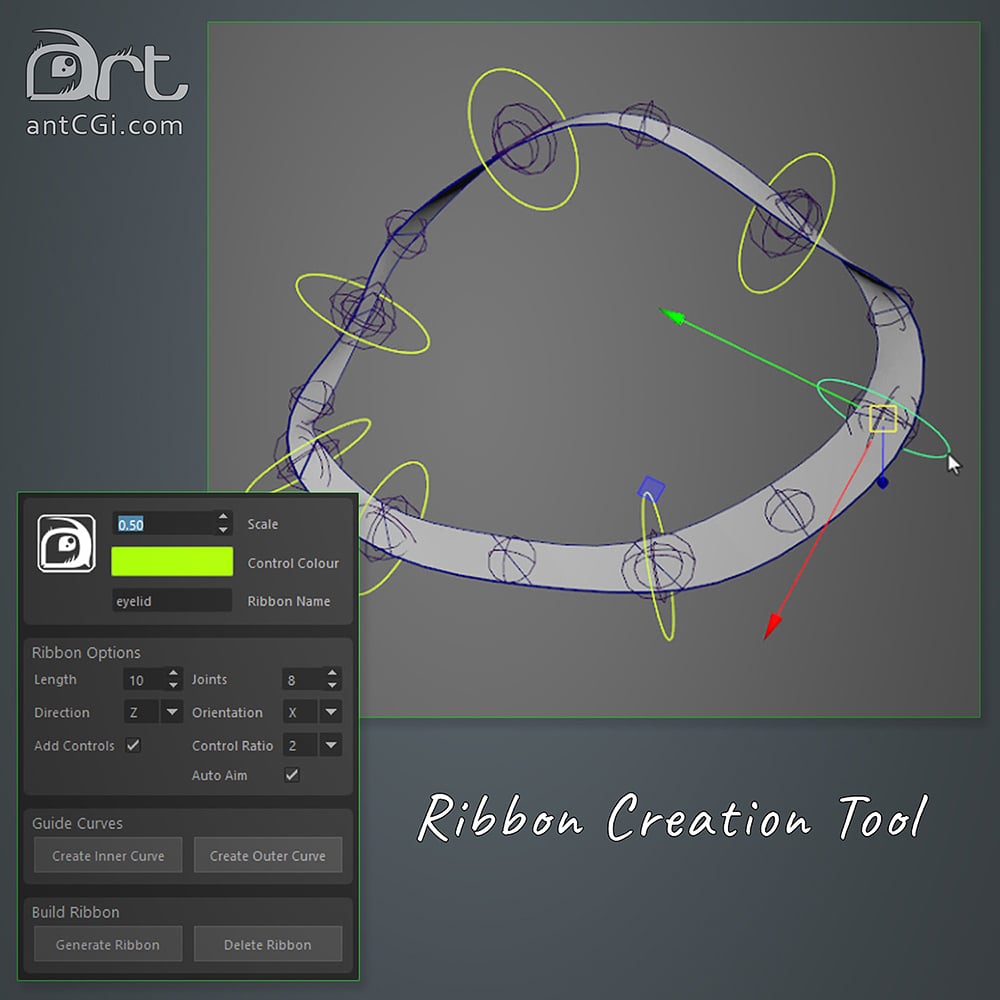
Task: Open the Direction dropdown showing Z
Action: [x=152, y=712]
